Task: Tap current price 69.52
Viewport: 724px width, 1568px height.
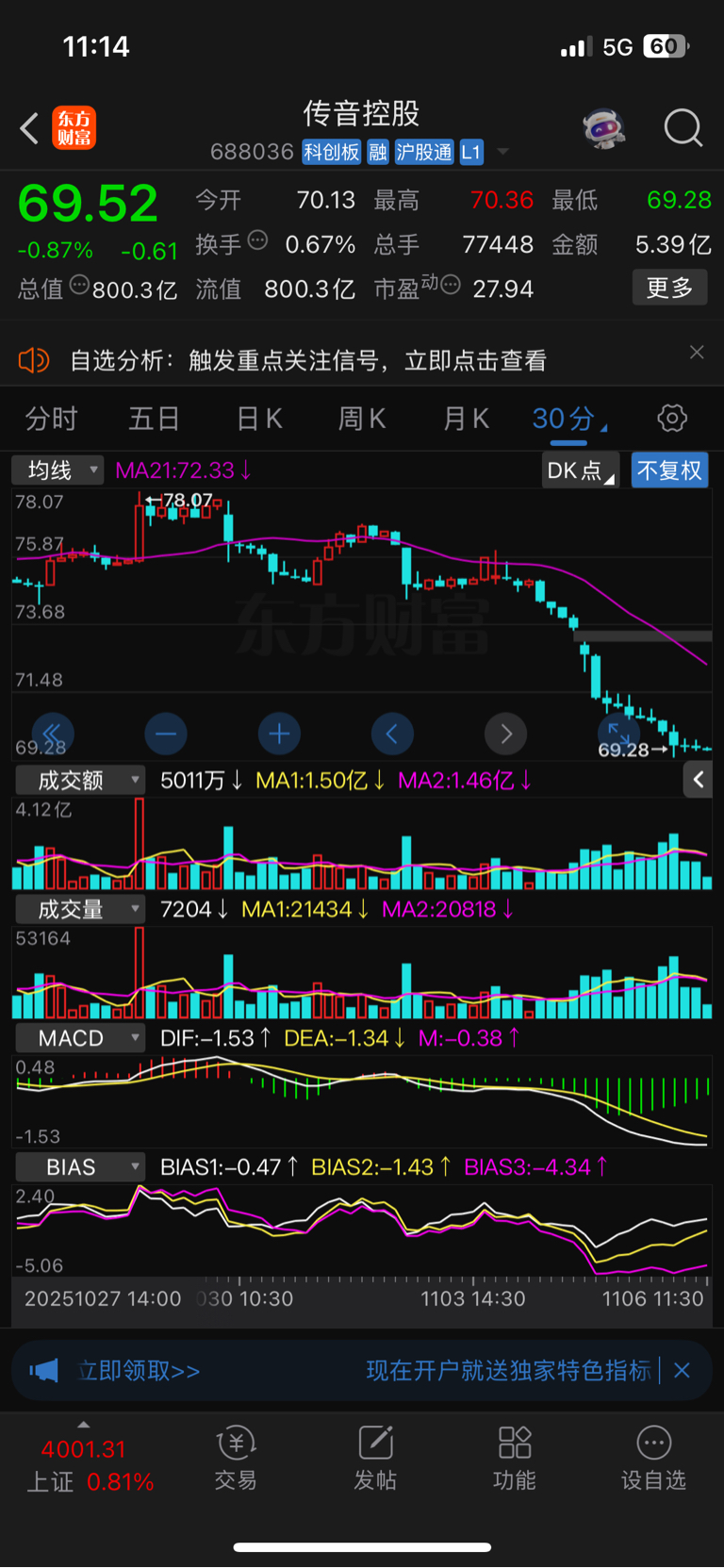Action: point(88,203)
